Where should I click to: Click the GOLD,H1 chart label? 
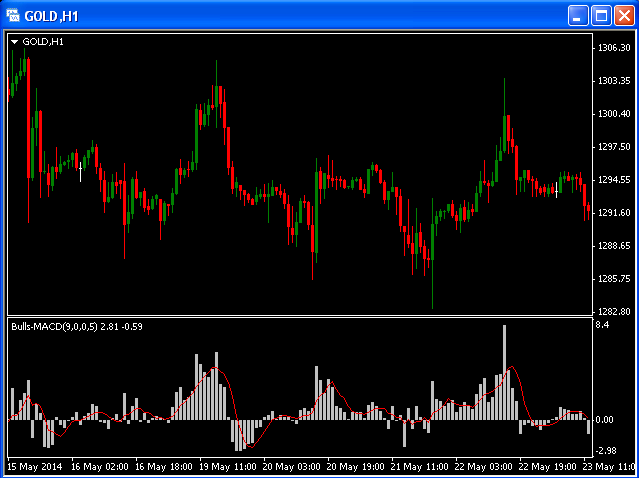pos(43,42)
